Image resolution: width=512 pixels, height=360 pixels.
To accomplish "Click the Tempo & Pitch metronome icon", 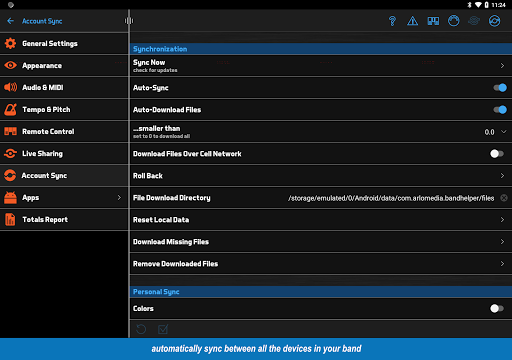I will (x=10, y=109).
